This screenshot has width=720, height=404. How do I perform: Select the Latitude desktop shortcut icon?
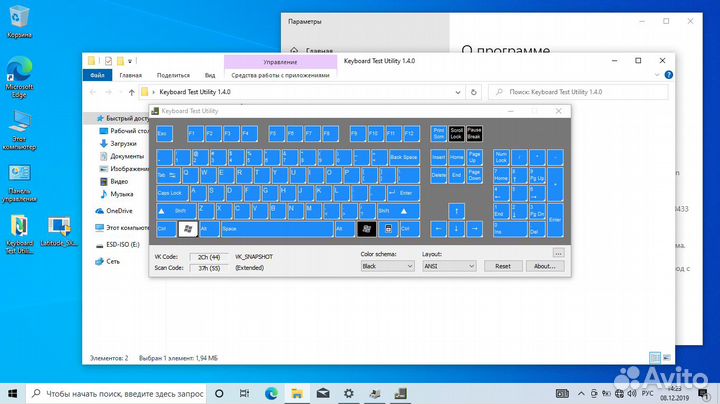point(59,232)
